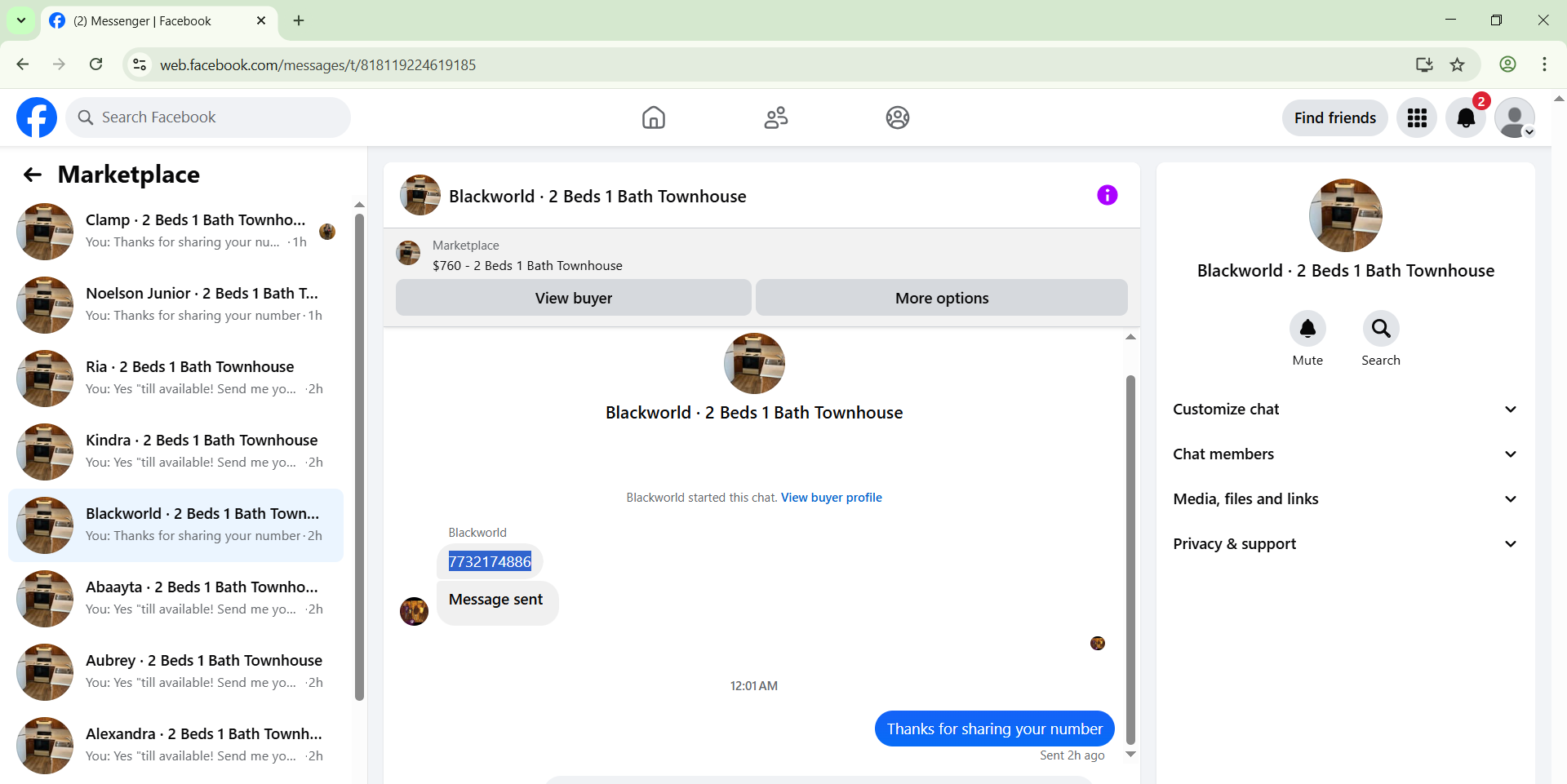Viewport: 1567px width, 784px height.
Task: Open the Alexandra townhouse conversation
Action: (175, 746)
